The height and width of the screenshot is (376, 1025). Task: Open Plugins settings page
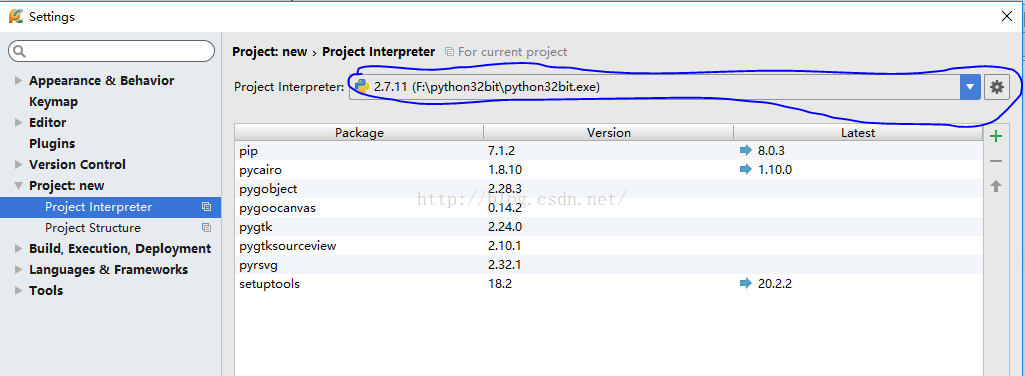click(x=52, y=143)
